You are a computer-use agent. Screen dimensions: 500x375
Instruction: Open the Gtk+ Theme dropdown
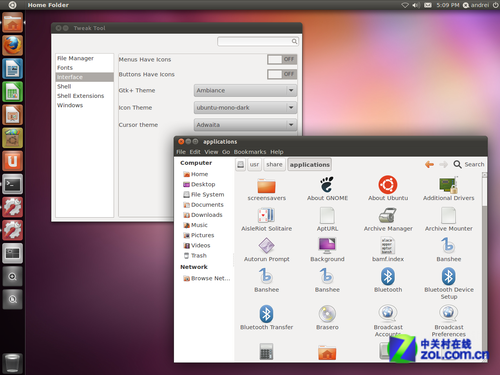coord(245,90)
